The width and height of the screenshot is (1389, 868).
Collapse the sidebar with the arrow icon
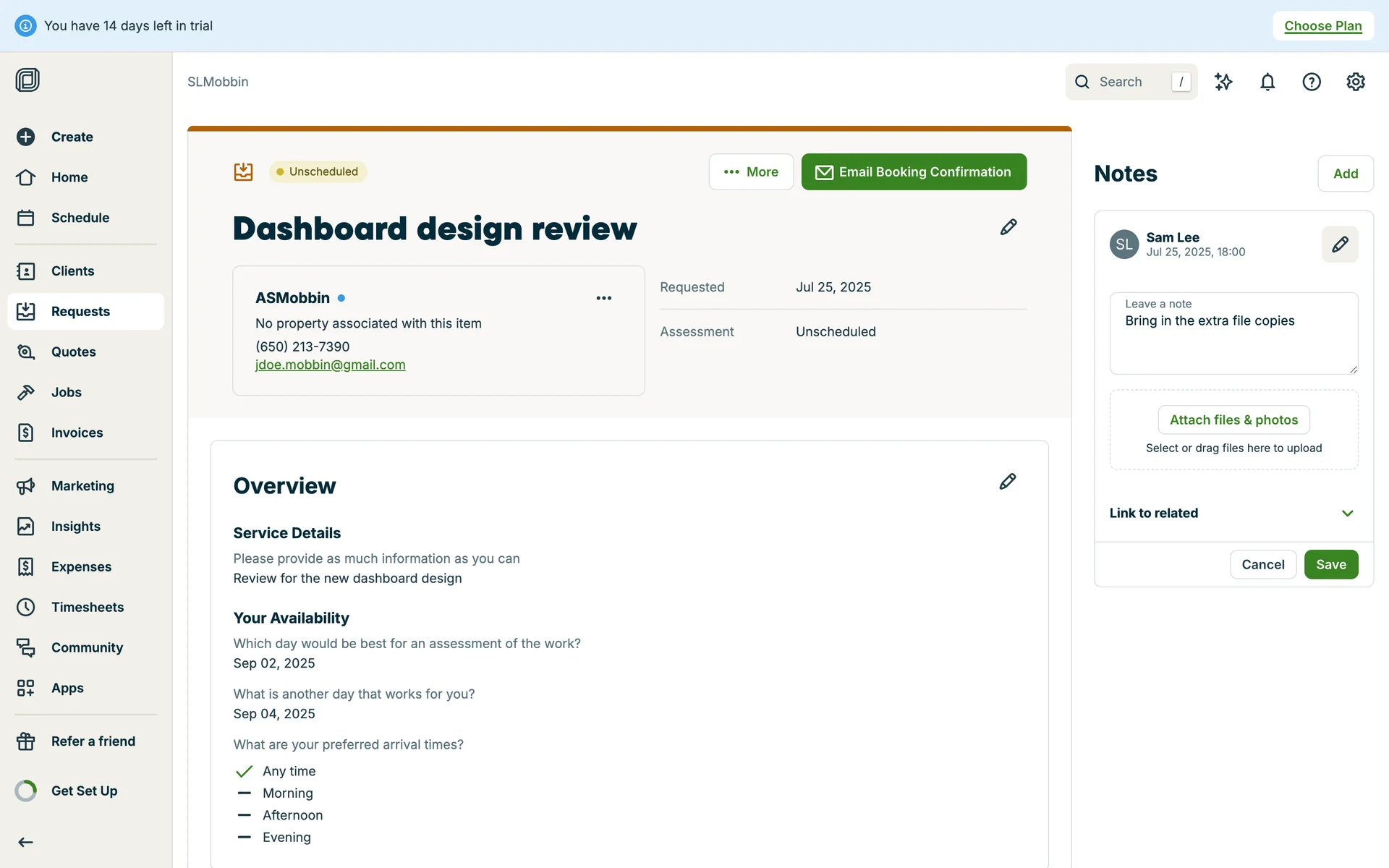[26, 842]
